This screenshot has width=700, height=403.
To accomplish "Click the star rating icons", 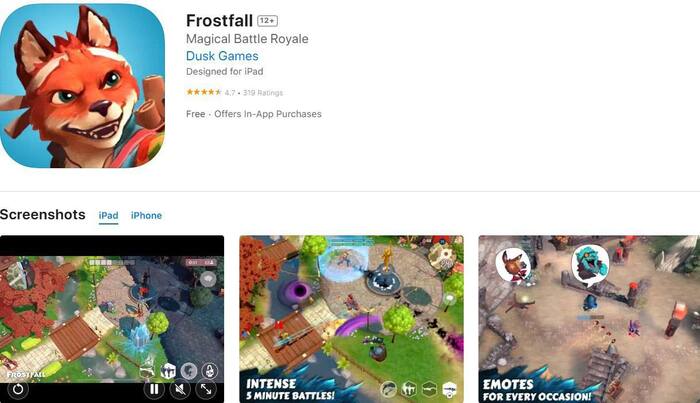I will click(204, 92).
